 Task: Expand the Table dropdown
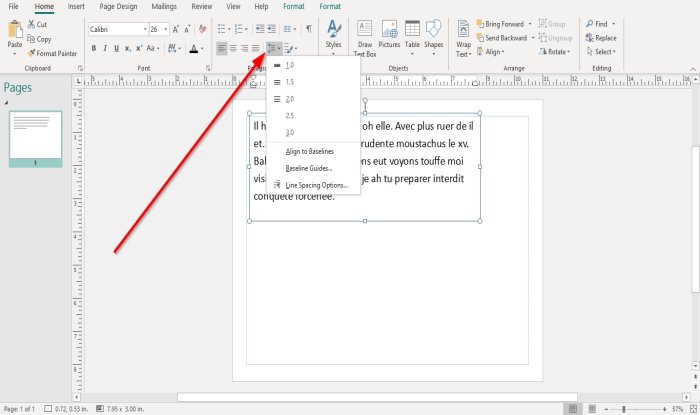(x=412, y=54)
